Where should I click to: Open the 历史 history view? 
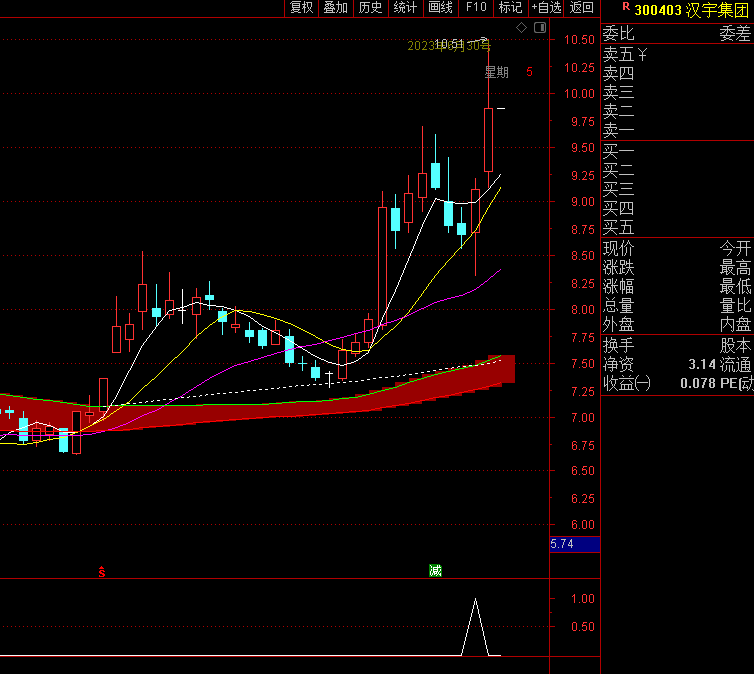[371, 8]
